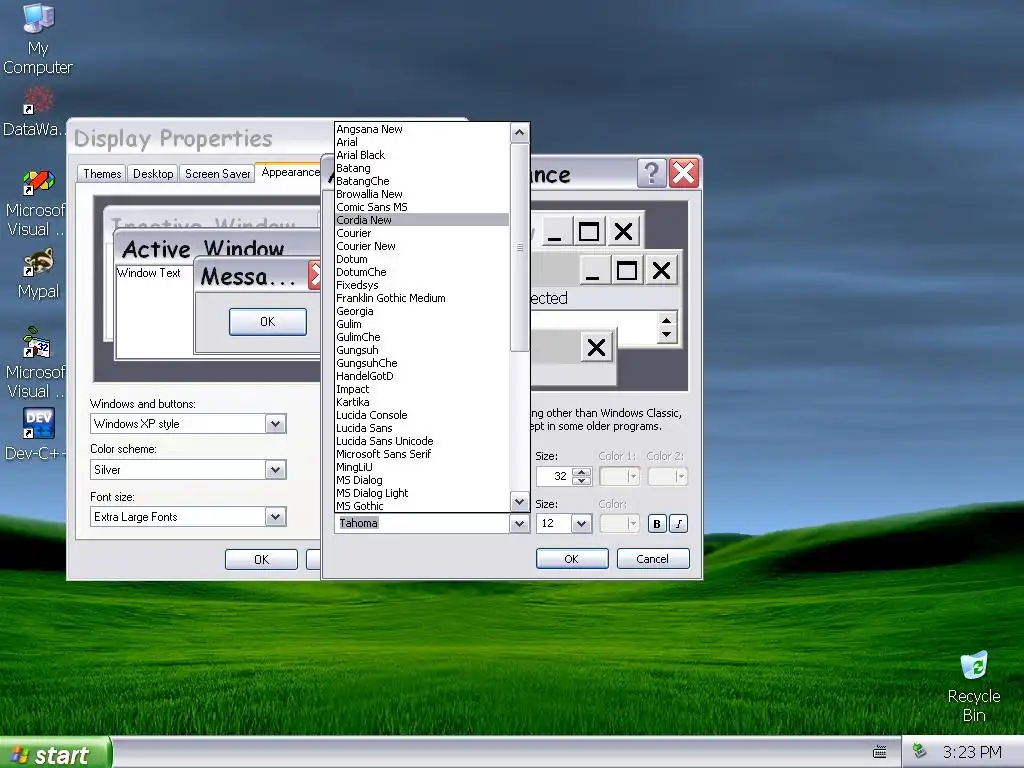Image resolution: width=1024 pixels, height=768 pixels.
Task: Select GungsuhChe font
Action: (422, 363)
